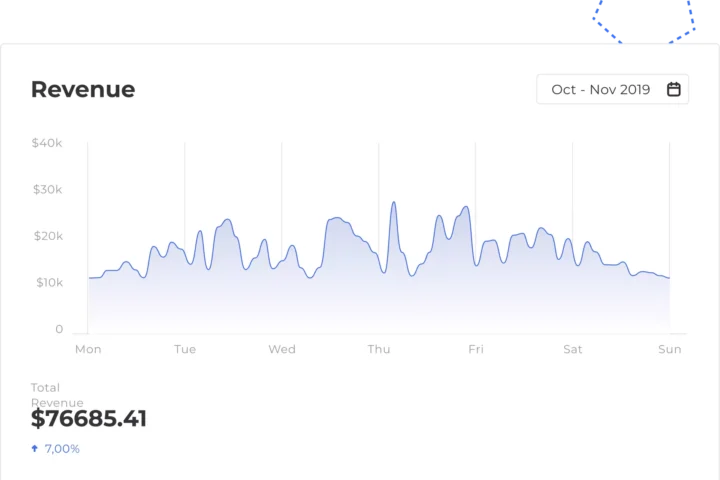Click the Wed axis label
Viewport: 720px width, 480px height.
click(x=282, y=349)
